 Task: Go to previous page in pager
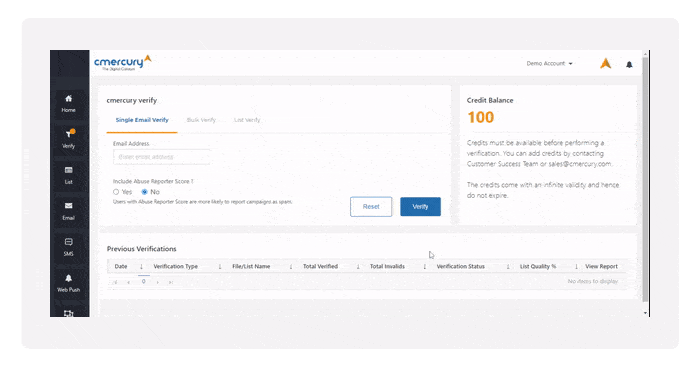tap(129, 282)
